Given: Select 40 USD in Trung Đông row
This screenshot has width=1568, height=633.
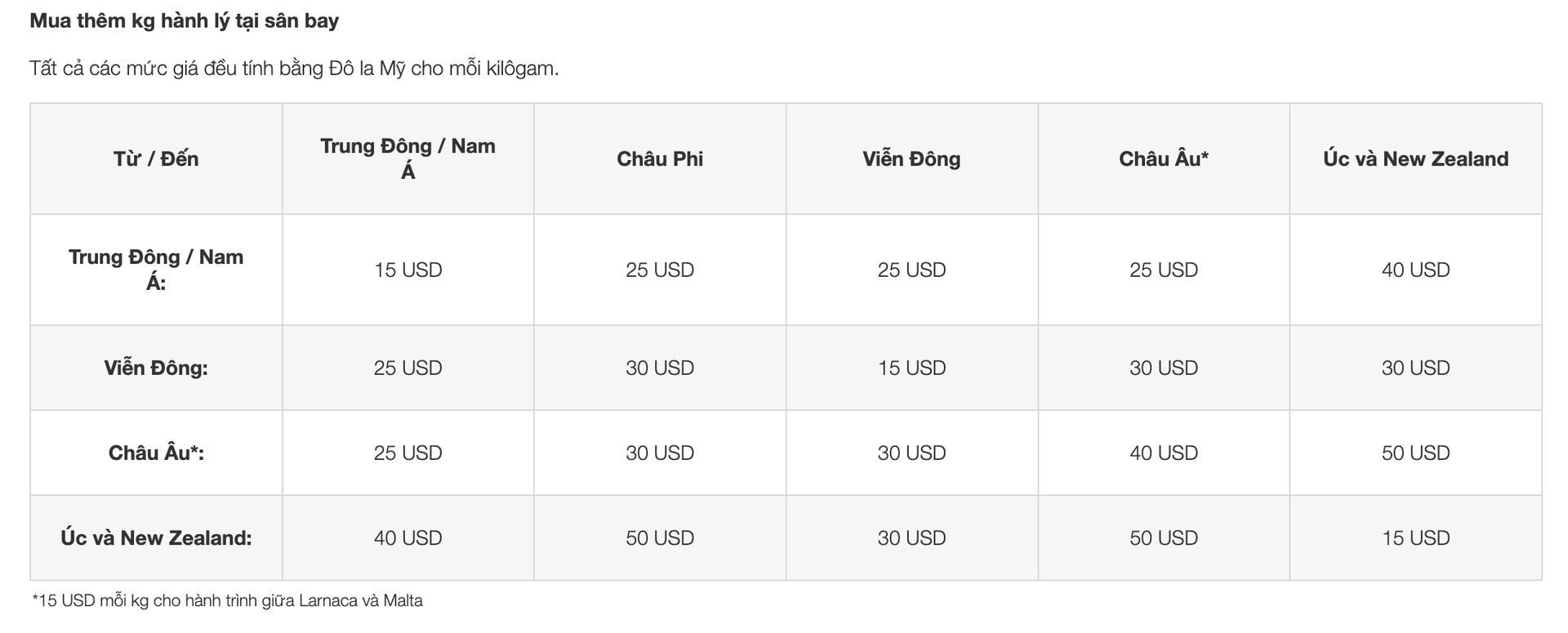Looking at the screenshot, I should 1416,270.
